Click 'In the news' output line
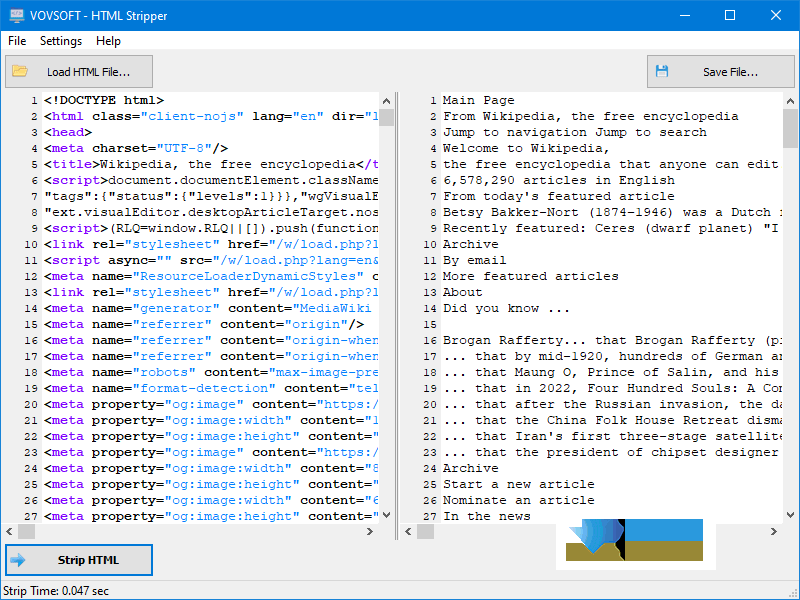 [486, 516]
